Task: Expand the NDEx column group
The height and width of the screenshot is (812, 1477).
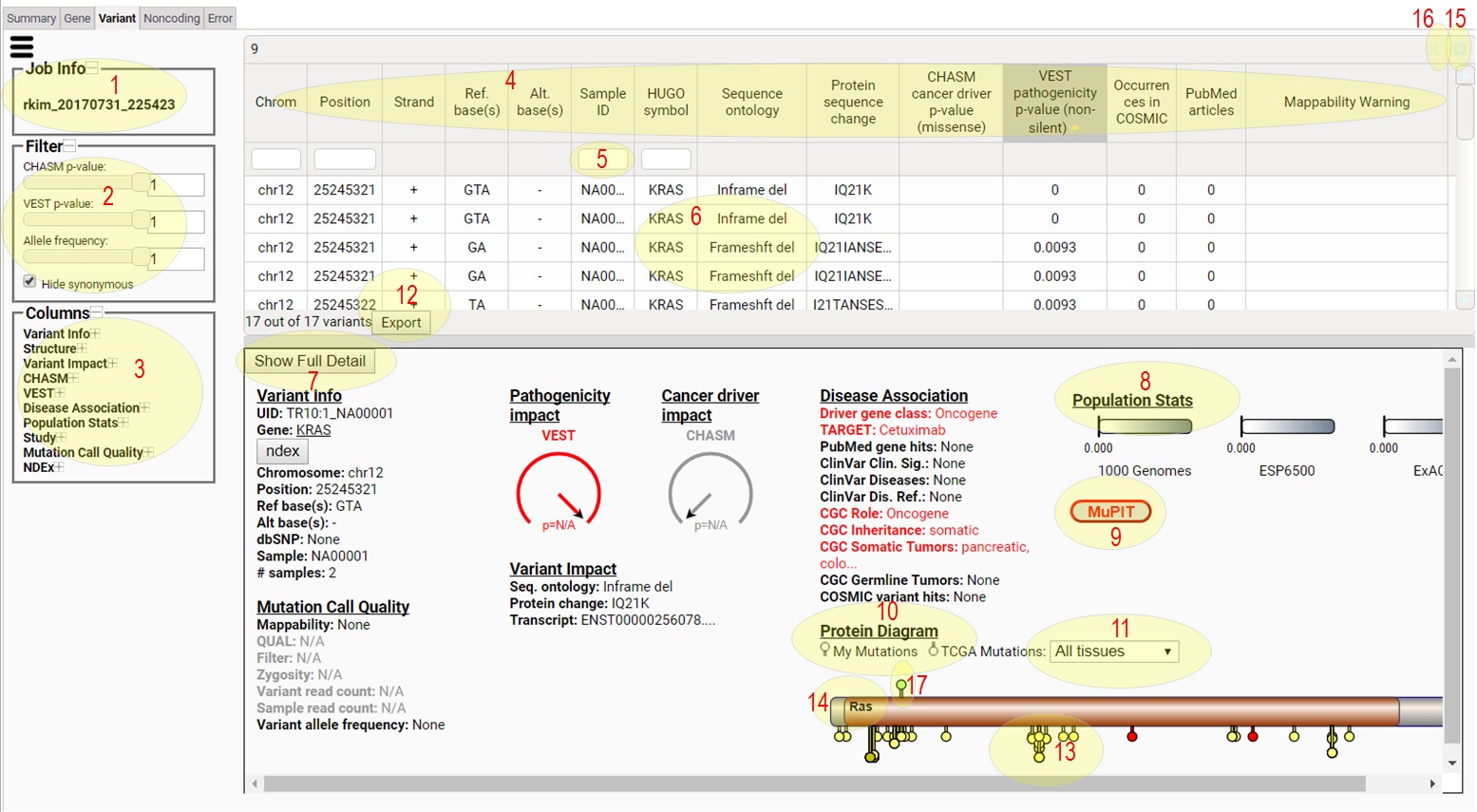Action: (x=60, y=467)
